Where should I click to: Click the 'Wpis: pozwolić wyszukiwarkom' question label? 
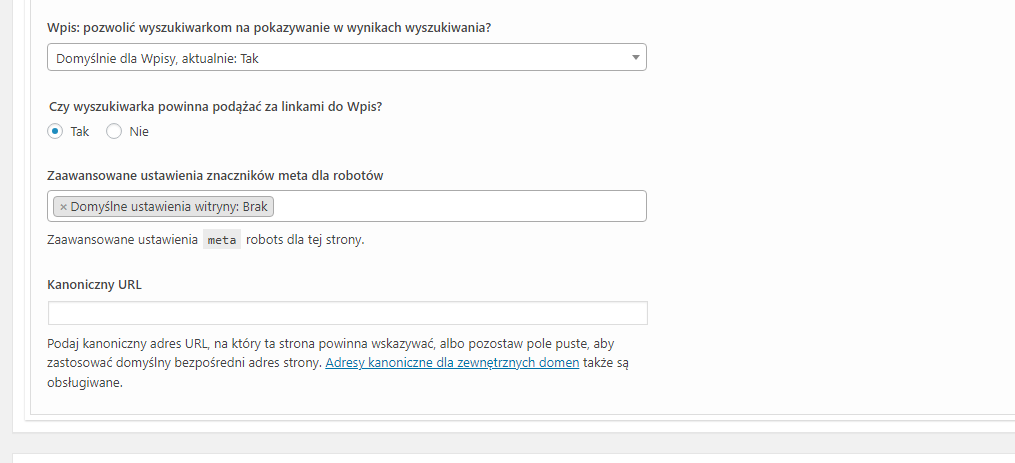[269, 27]
